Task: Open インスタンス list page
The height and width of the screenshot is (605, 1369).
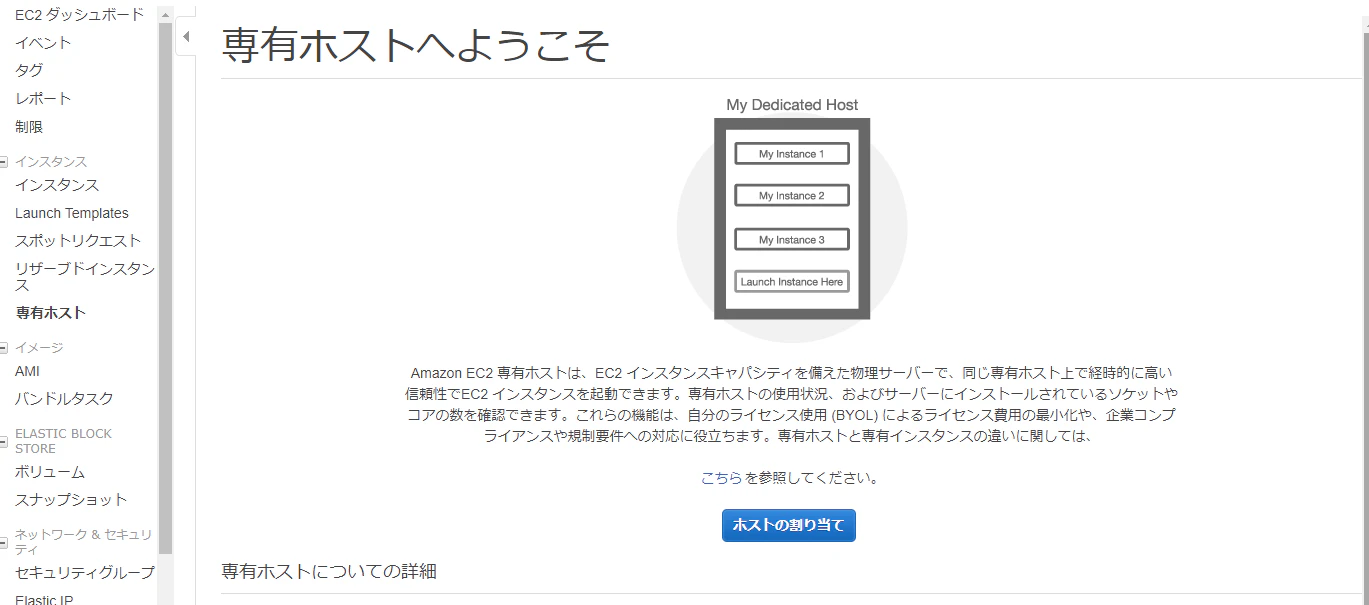Action: point(57,185)
